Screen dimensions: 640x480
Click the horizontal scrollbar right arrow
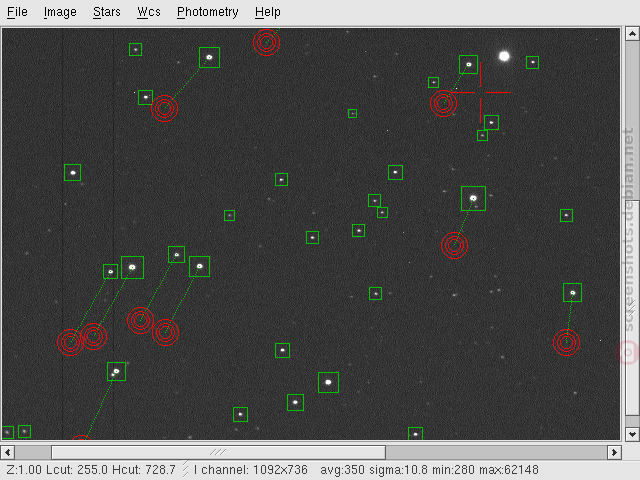tap(614, 452)
